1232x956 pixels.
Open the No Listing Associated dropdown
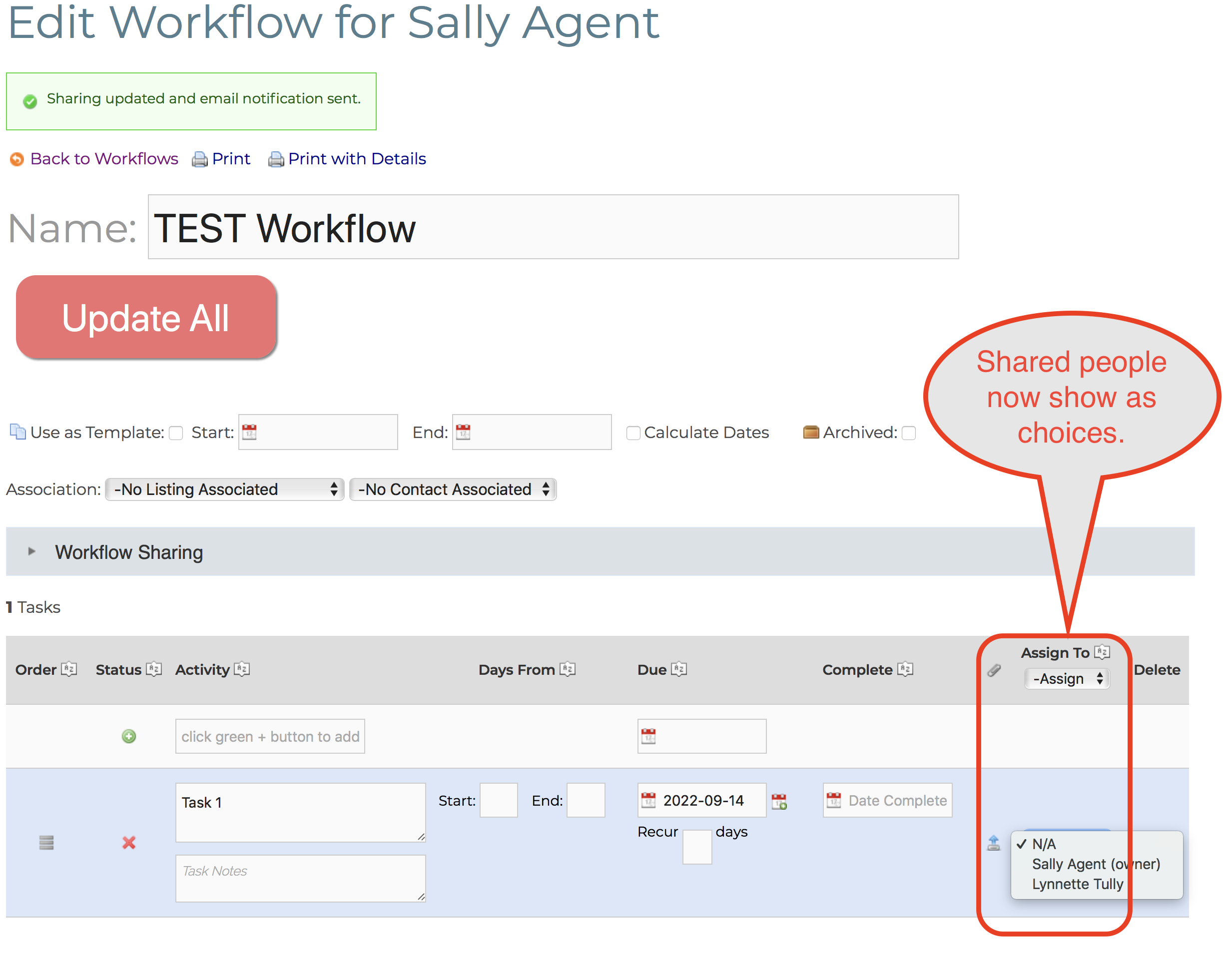[x=224, y=489]
